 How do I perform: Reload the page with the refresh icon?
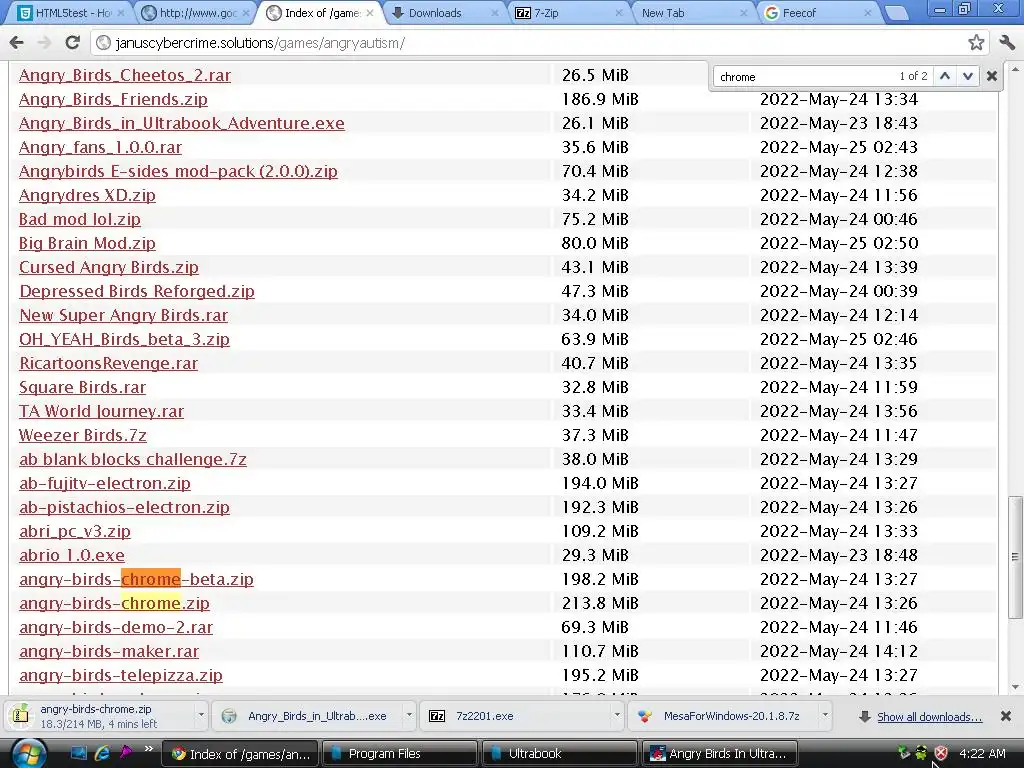(x=72, y=43)
